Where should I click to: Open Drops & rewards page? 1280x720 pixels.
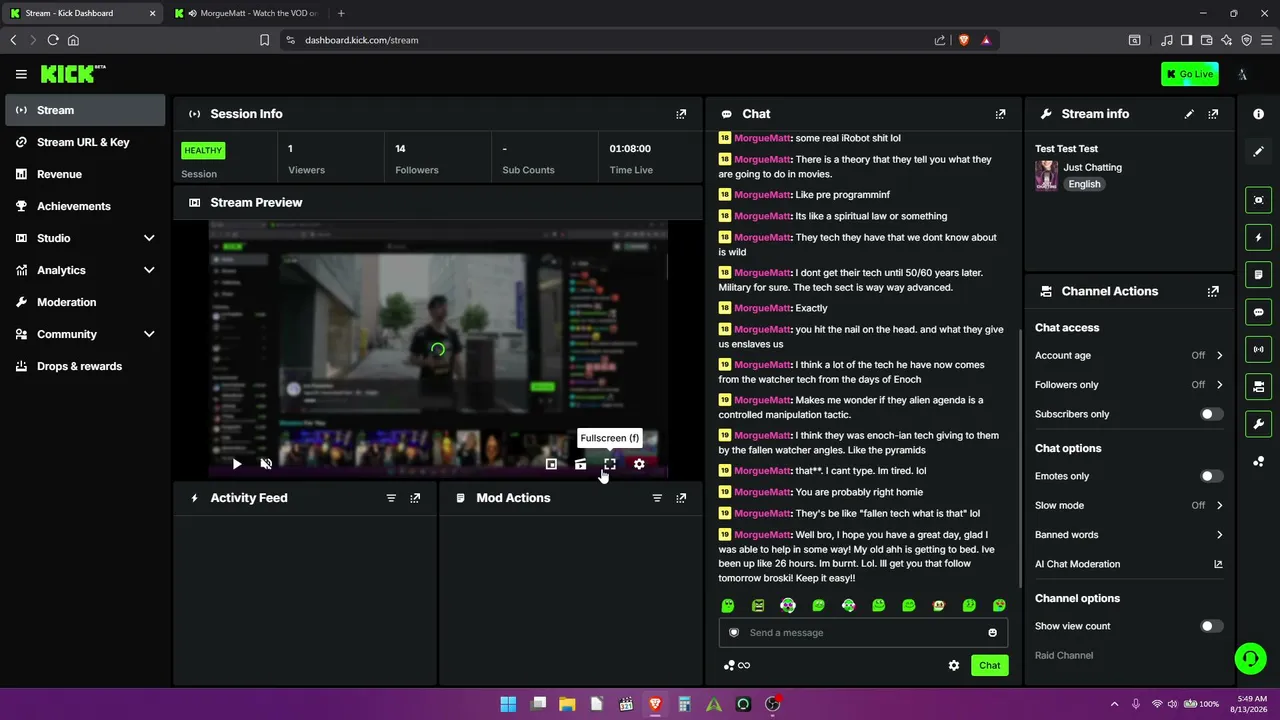point(85,366)
